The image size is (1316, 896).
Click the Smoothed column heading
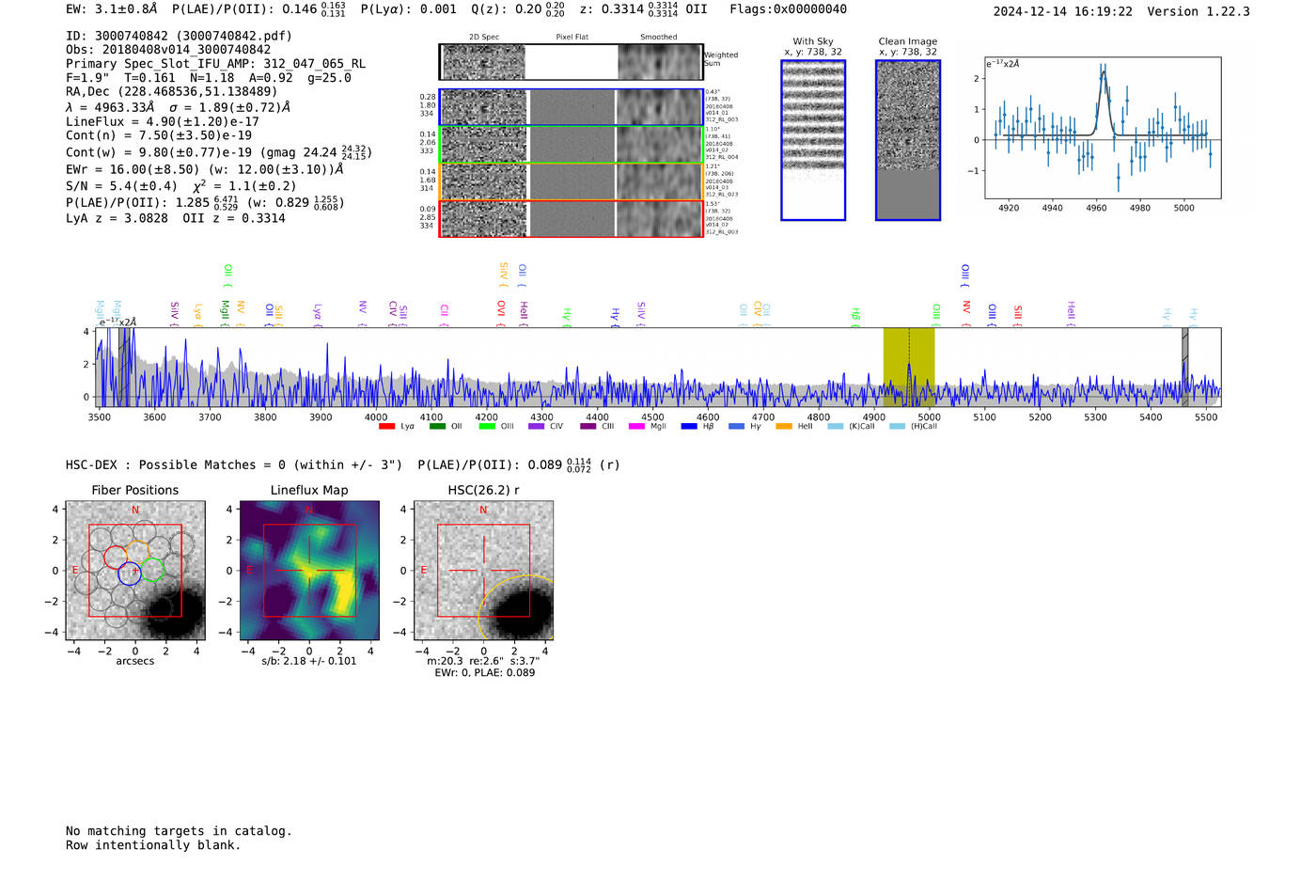pos(659,38)
